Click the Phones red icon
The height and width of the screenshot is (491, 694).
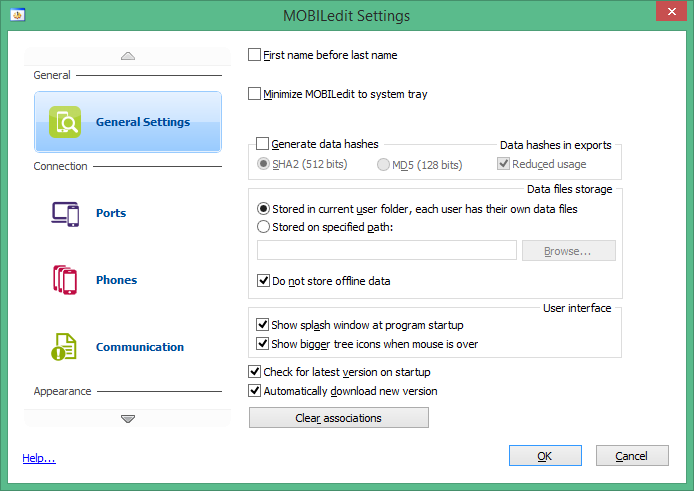[x=65, y=280]
